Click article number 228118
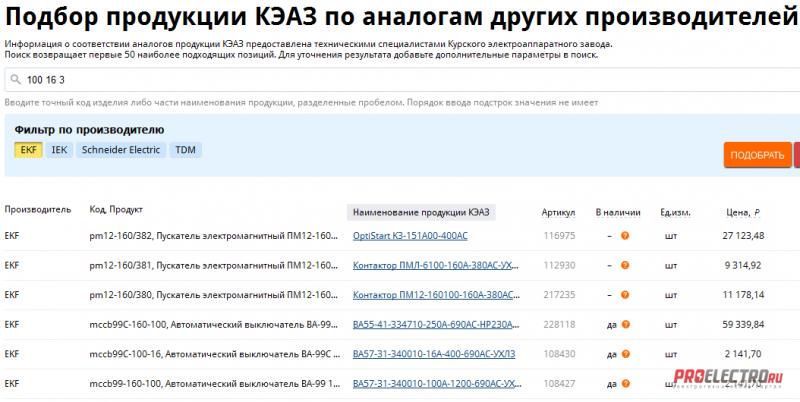Viewport: 800px width, 402px height. click(x=559, y=324)
